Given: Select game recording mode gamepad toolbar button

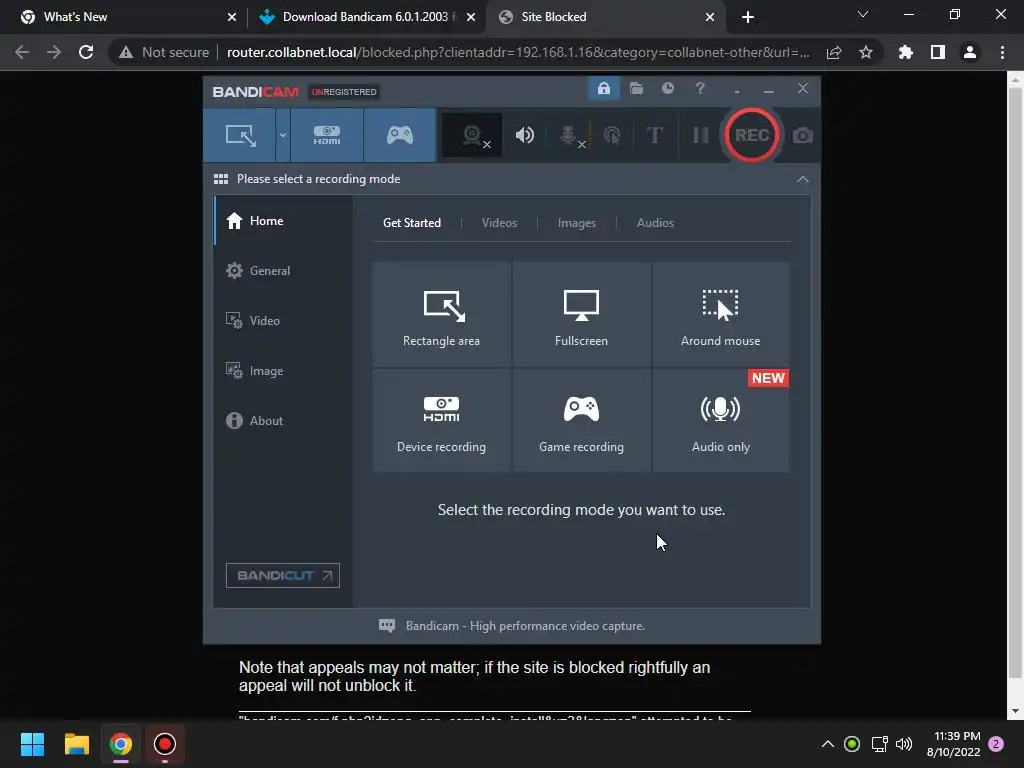Looking at the screenshot, I should 400,135.
